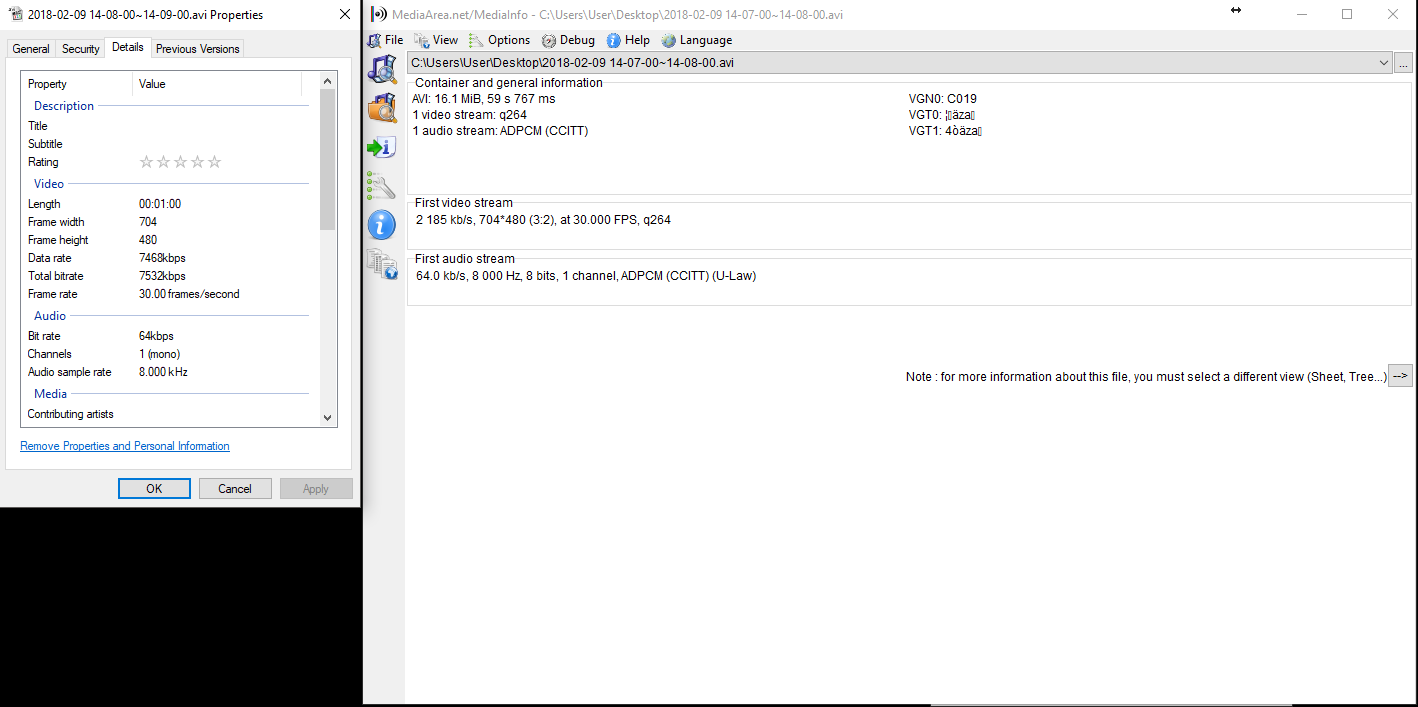Click the Video section header

tap(49, 184)
